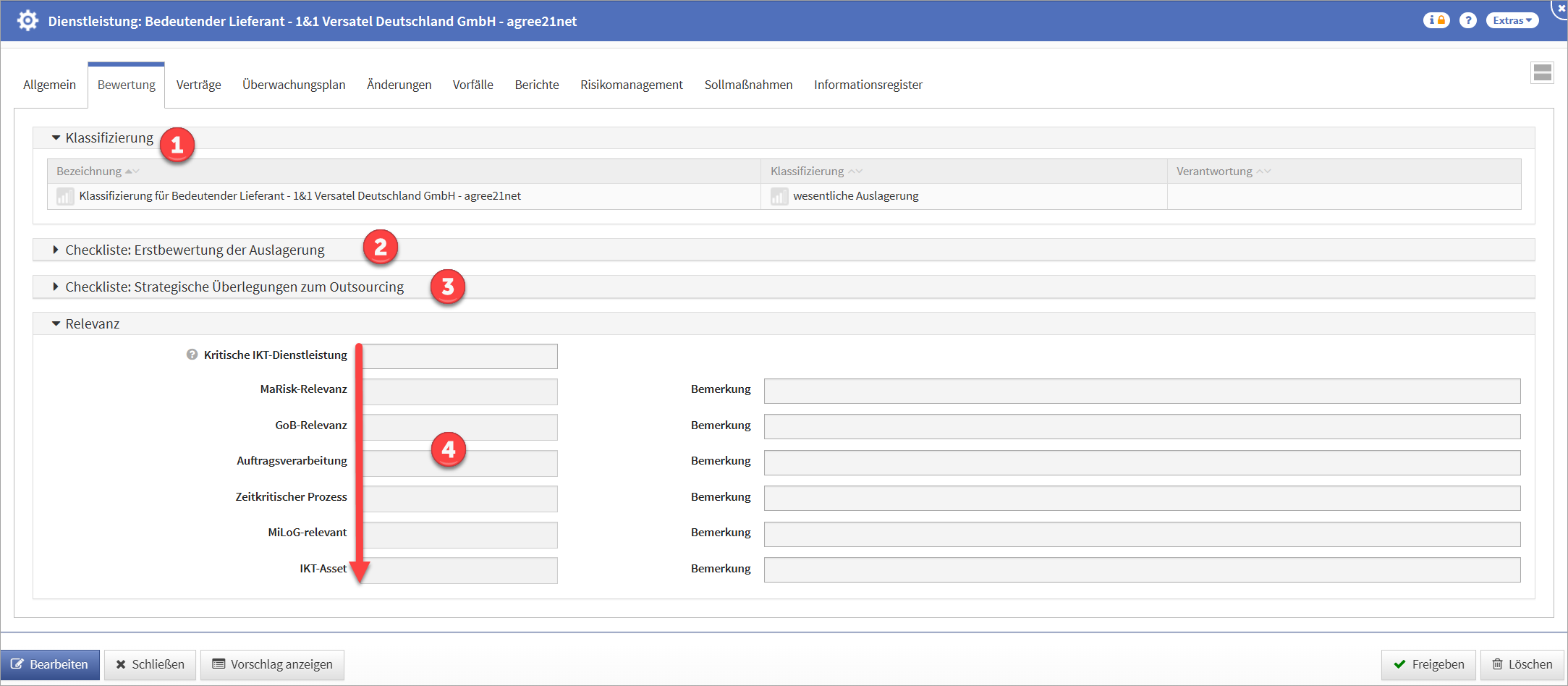The width and height of the screenshot is (1568, 686).
Task: Click the gear icon in title bar
Action: tap(27, 20)
